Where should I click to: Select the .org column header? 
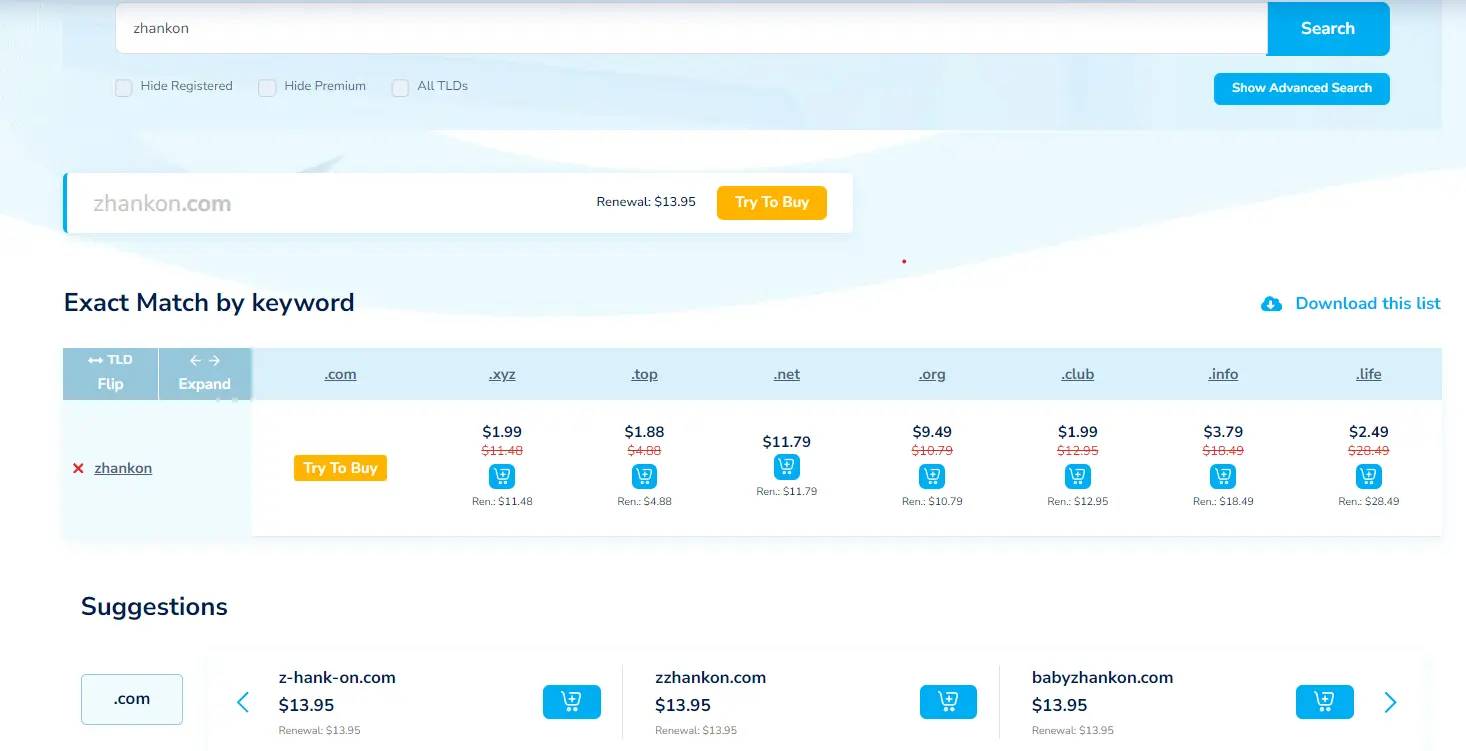coord(931,374)
